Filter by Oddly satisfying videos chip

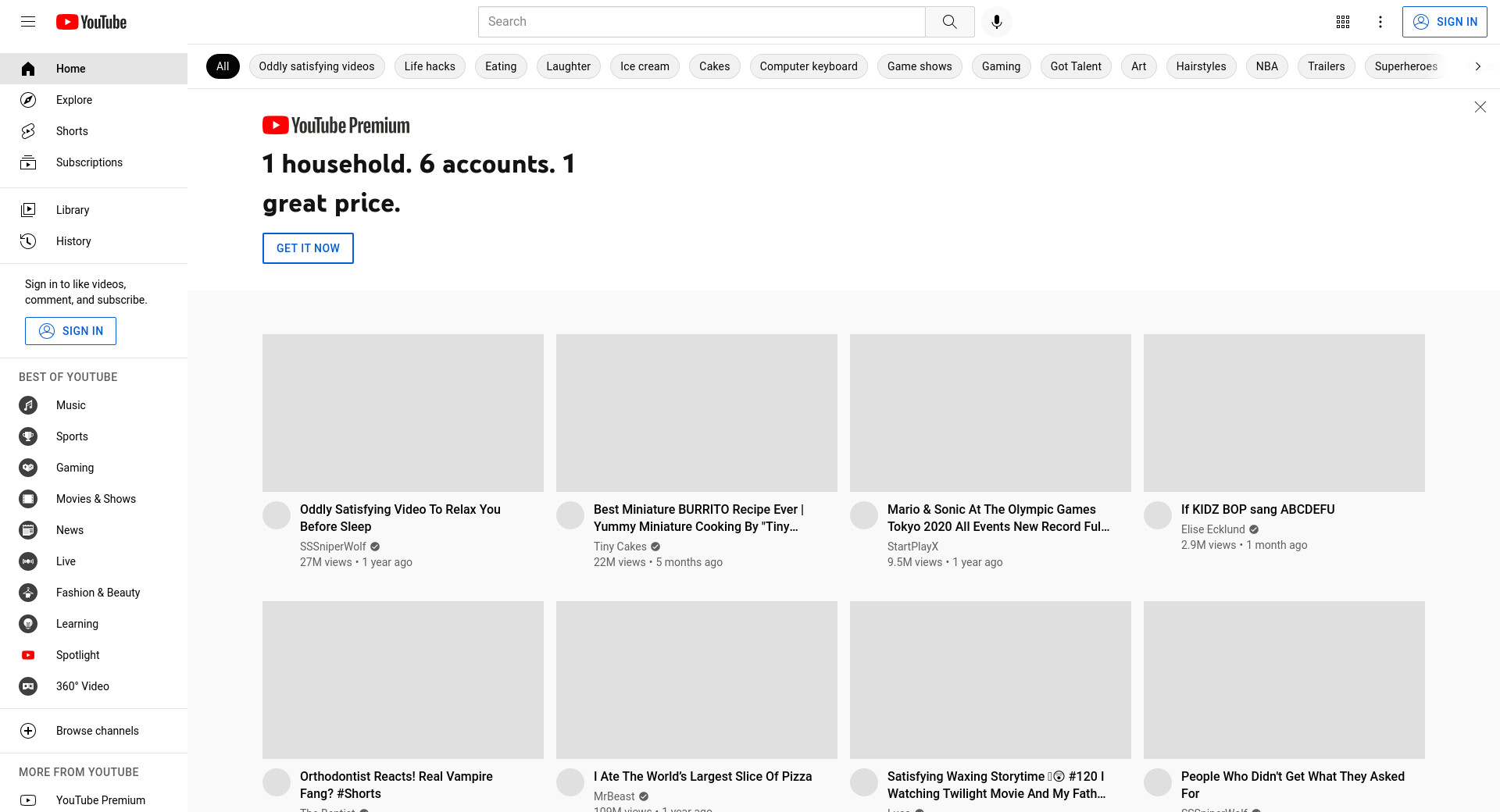click(x=316, y=66)
